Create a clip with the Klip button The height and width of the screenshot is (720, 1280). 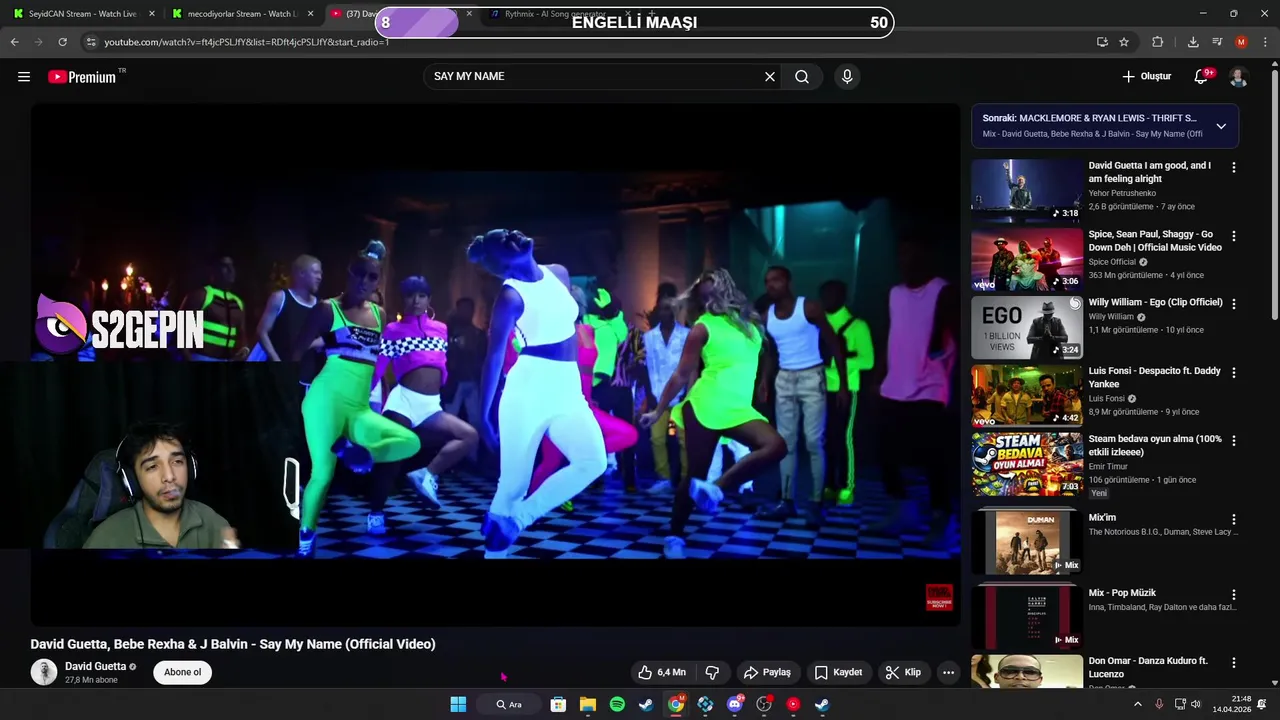pyautogui.click(x=903, y=672)
